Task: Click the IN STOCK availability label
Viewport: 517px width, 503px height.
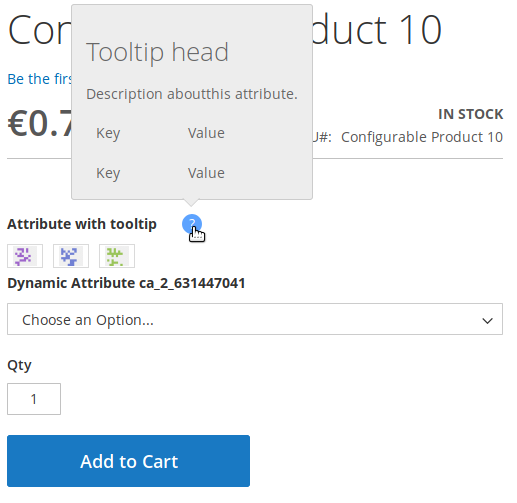Action: point(470,114)
